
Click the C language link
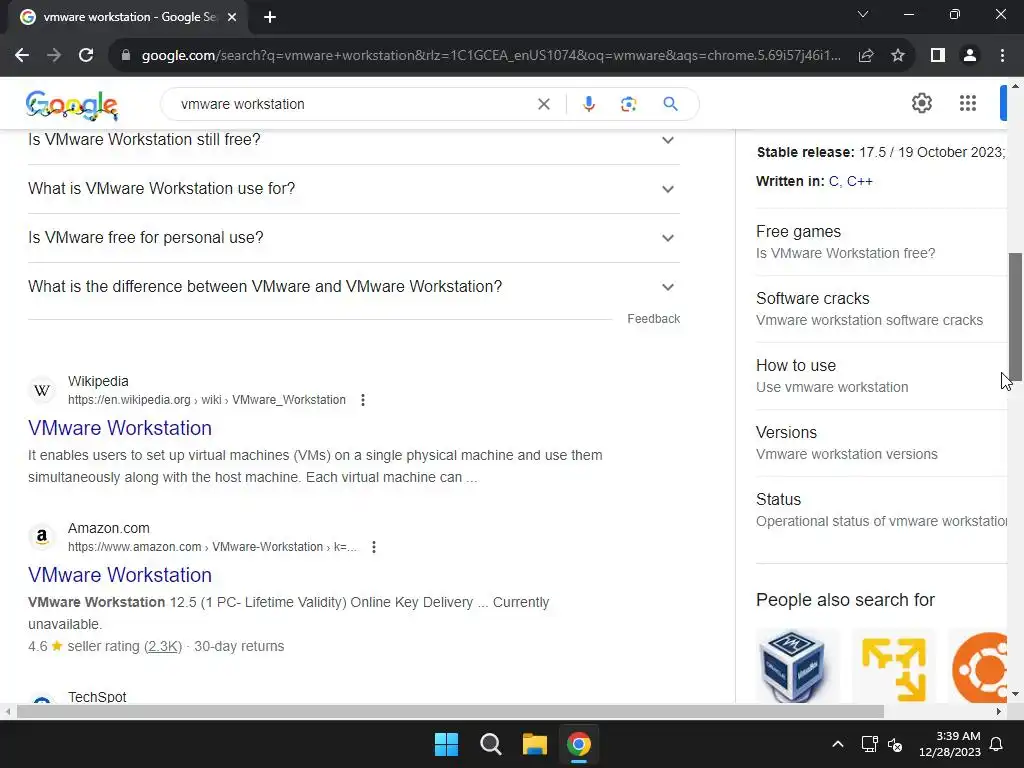tap(833, 181)
